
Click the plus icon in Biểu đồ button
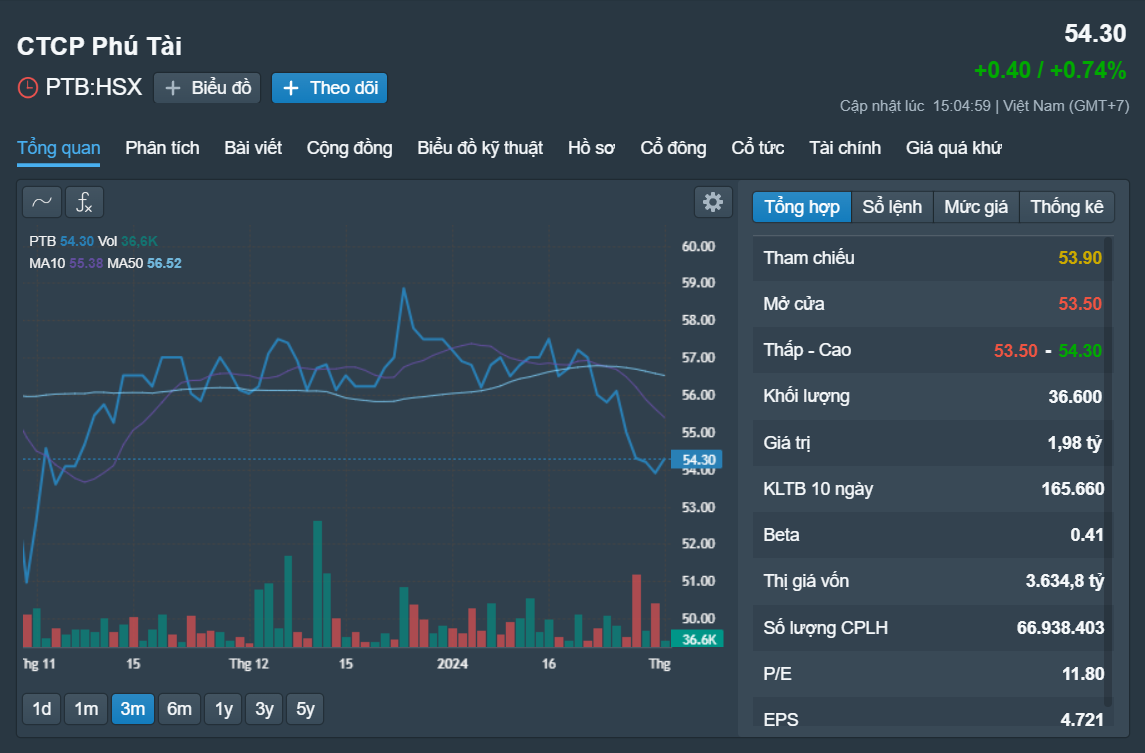point(173,88)
